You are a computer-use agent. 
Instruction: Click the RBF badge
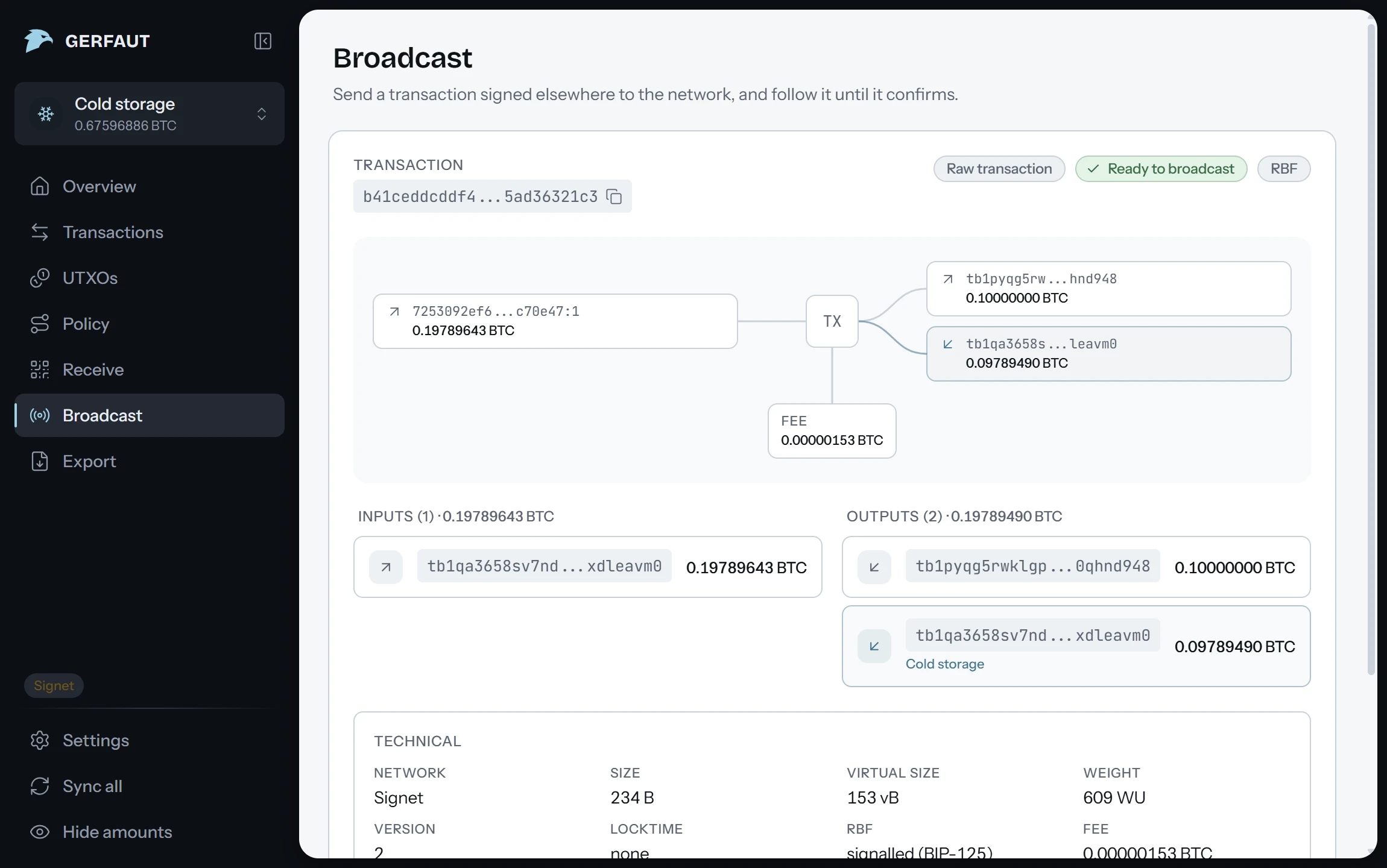click(1283, 169)
